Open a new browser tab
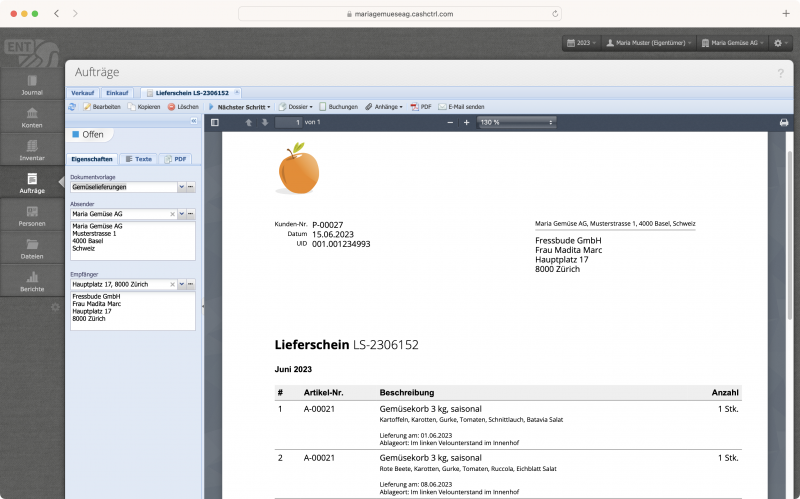The width and height of the screenshot is (800, 499). (x=786, y=14)
